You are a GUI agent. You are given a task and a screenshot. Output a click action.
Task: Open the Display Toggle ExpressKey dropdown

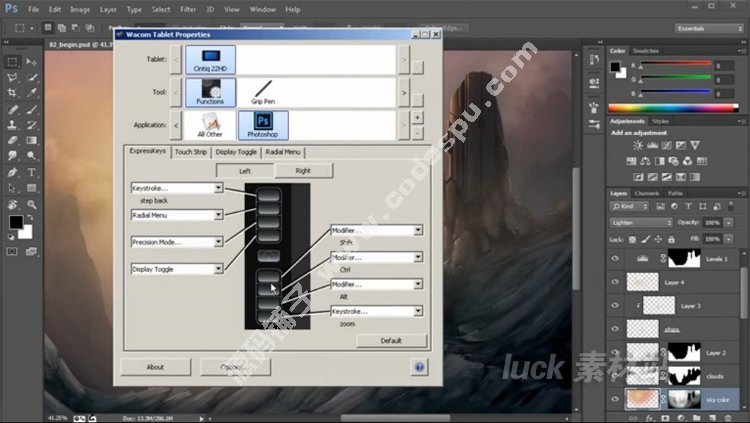(x=218, y=269)
